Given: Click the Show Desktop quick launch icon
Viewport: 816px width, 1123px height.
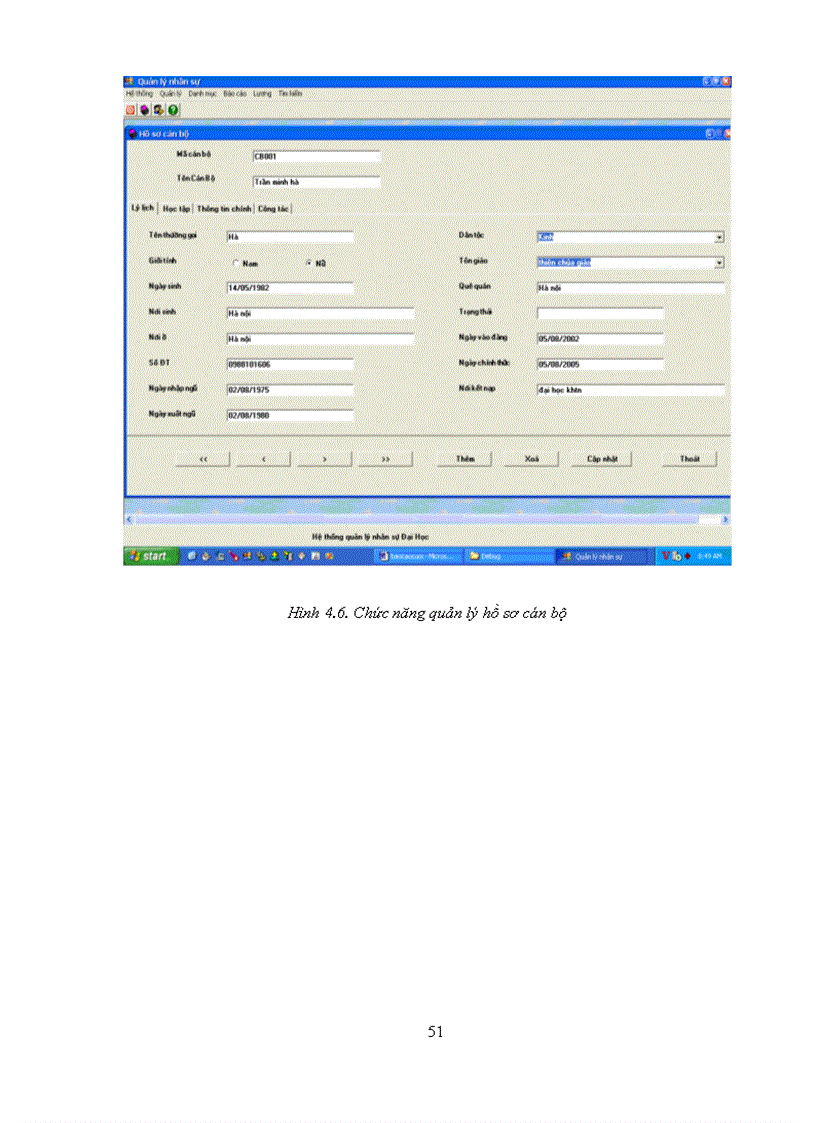Looking at the screenshot, I should 206,556.
